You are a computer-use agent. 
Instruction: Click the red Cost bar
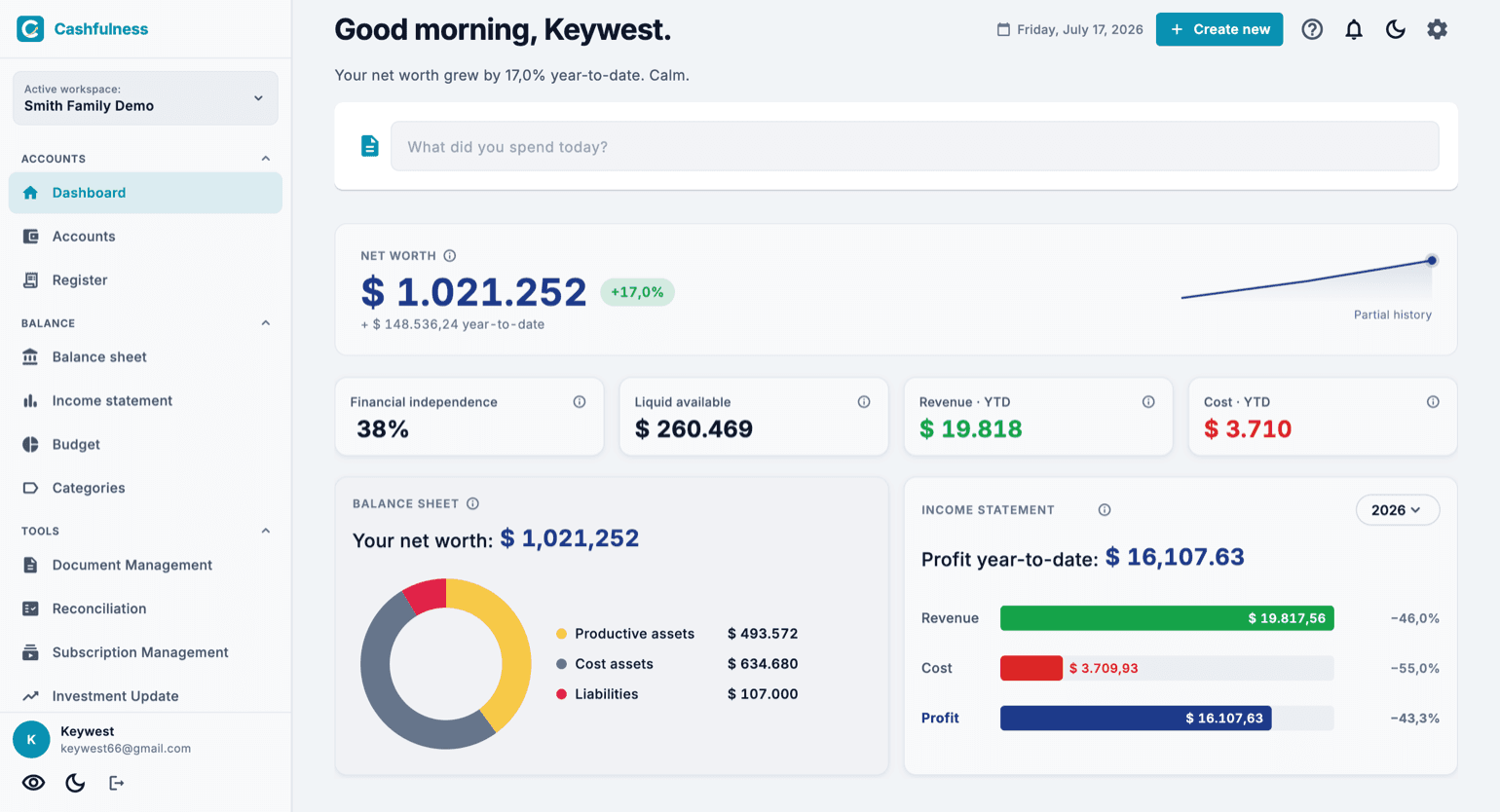1031,668
